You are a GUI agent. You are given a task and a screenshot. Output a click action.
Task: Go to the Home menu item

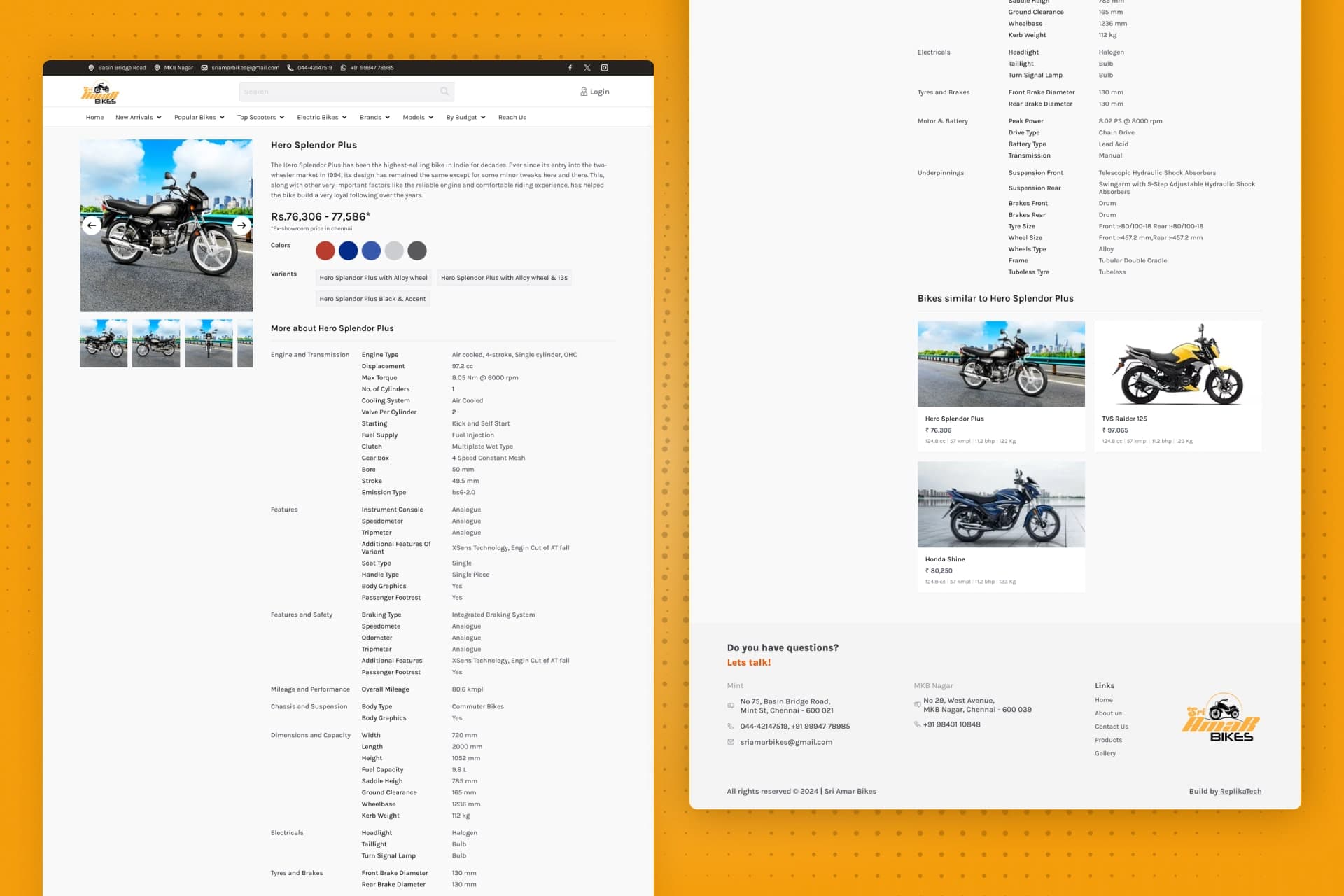coord(94,117)
